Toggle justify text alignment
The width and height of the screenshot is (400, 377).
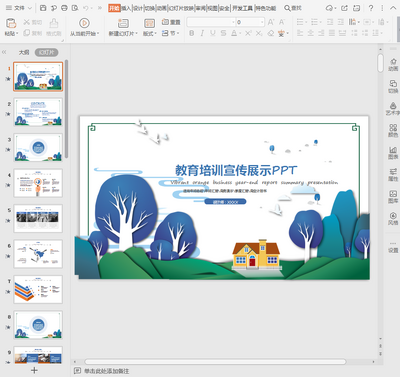(332, 33)
